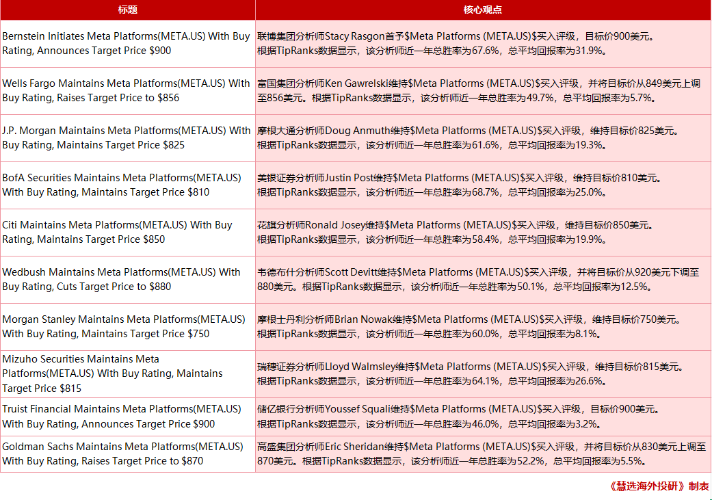Select the Wedbush Maintains Meta title cell
This screenshot has height=500, width=712.
tap(128, 280)
